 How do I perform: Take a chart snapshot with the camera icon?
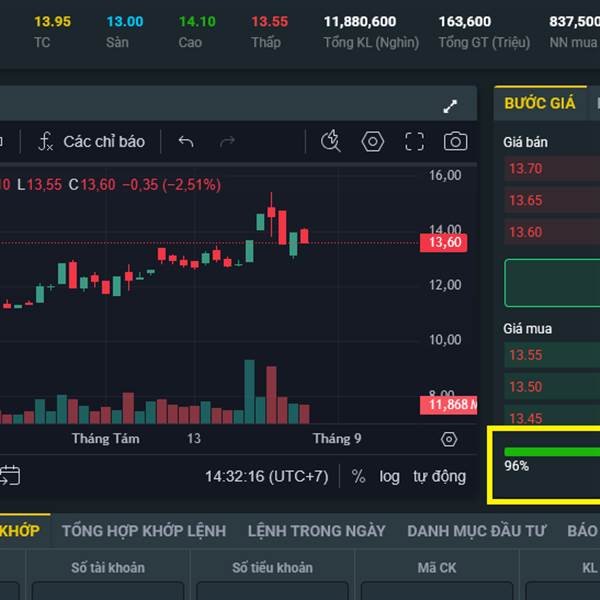455,142
